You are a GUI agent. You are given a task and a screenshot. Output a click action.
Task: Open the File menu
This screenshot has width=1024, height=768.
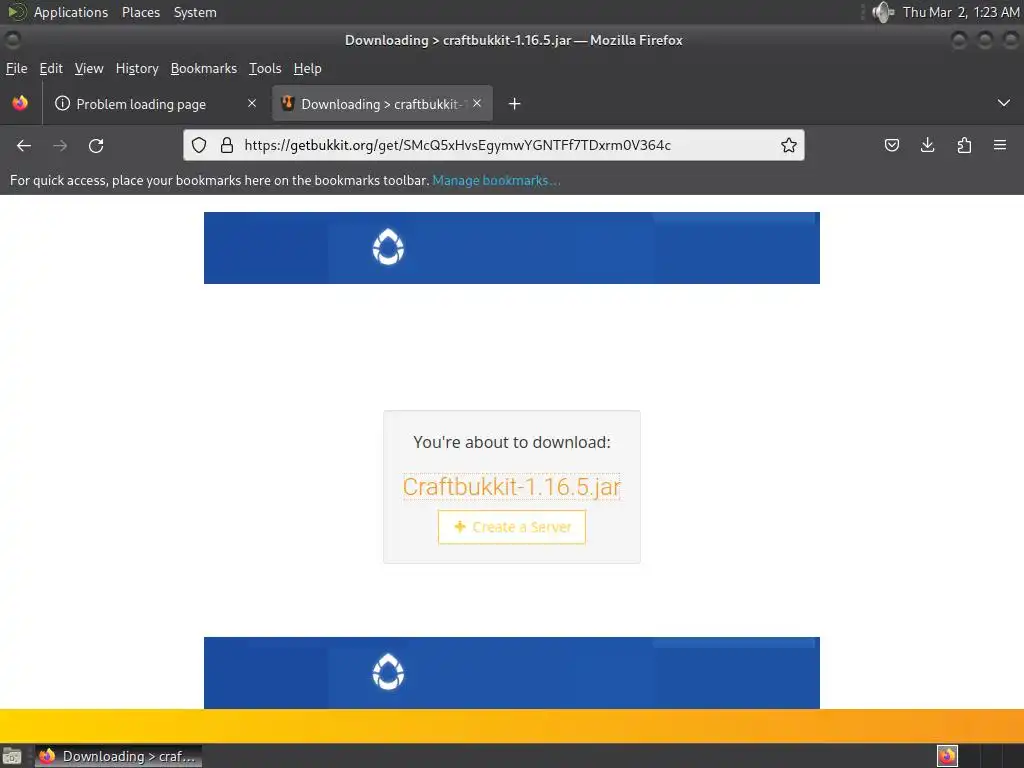[x=16, y=69]
